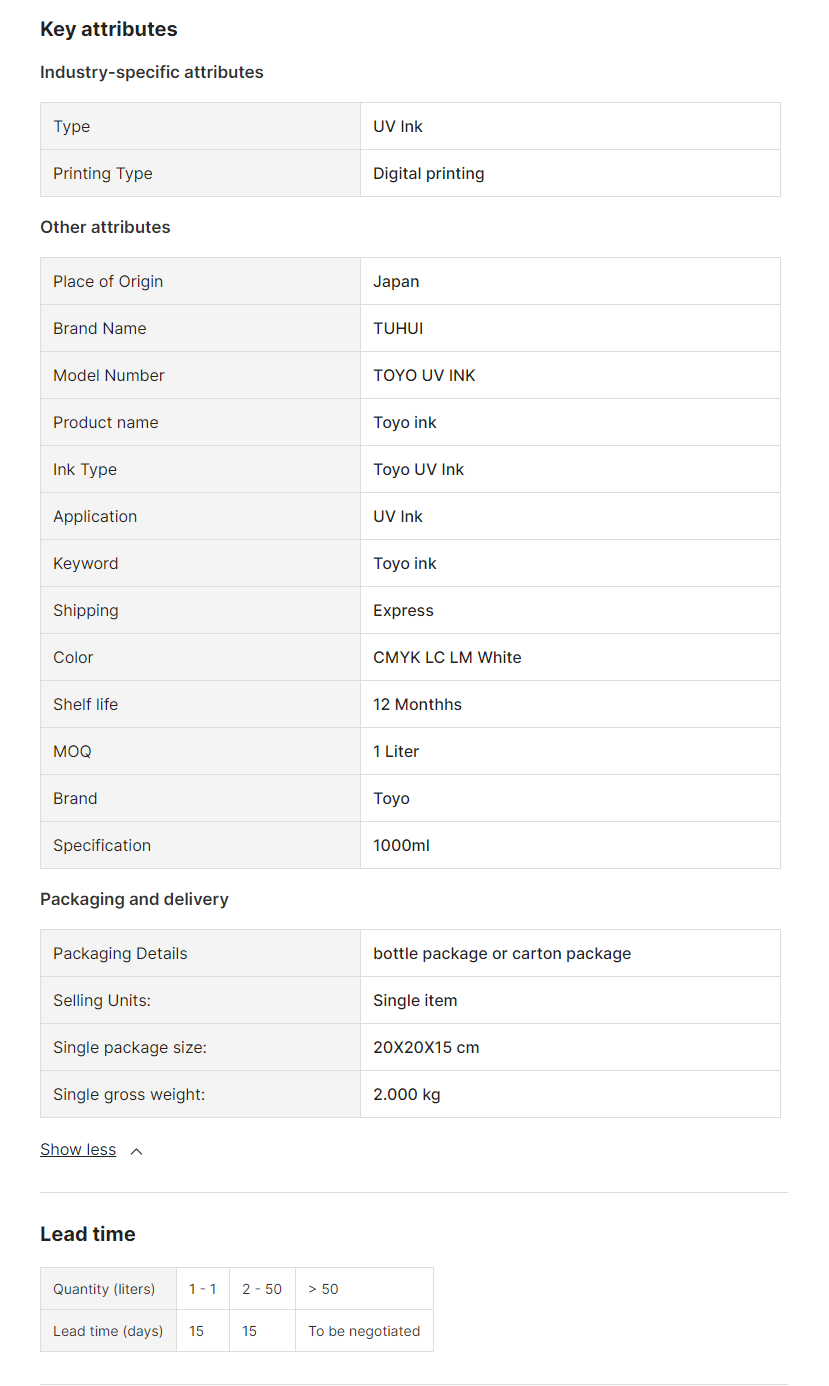Click the To be negotiated lead time cell
This screenshot has width=829, height=1386.
[x=364, y=1331]
